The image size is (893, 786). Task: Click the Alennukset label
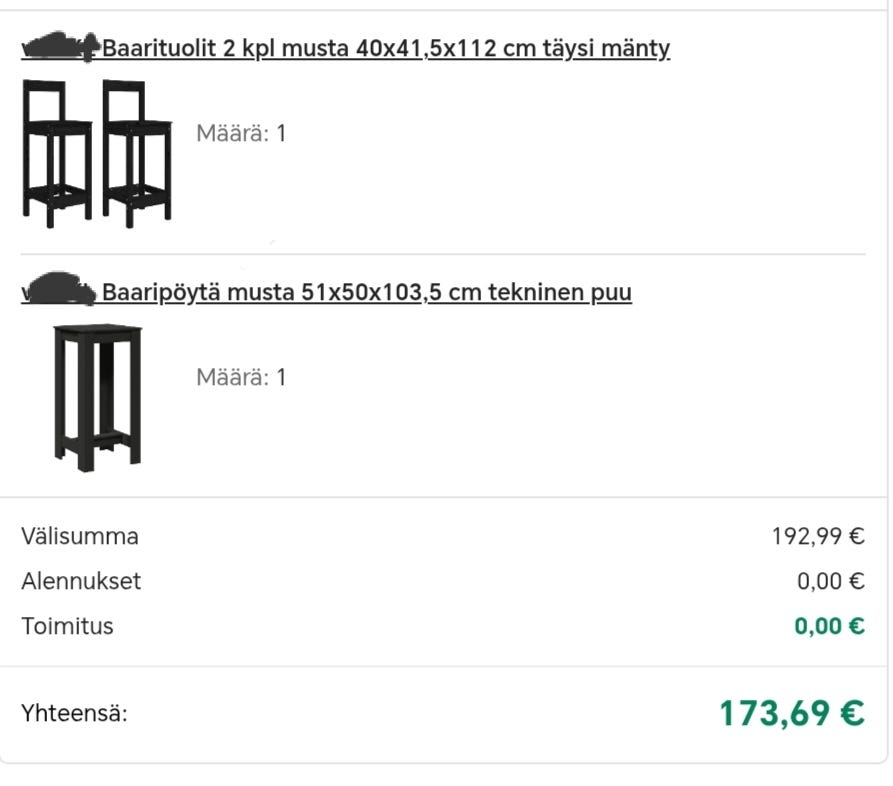click(x=81, y=582)
